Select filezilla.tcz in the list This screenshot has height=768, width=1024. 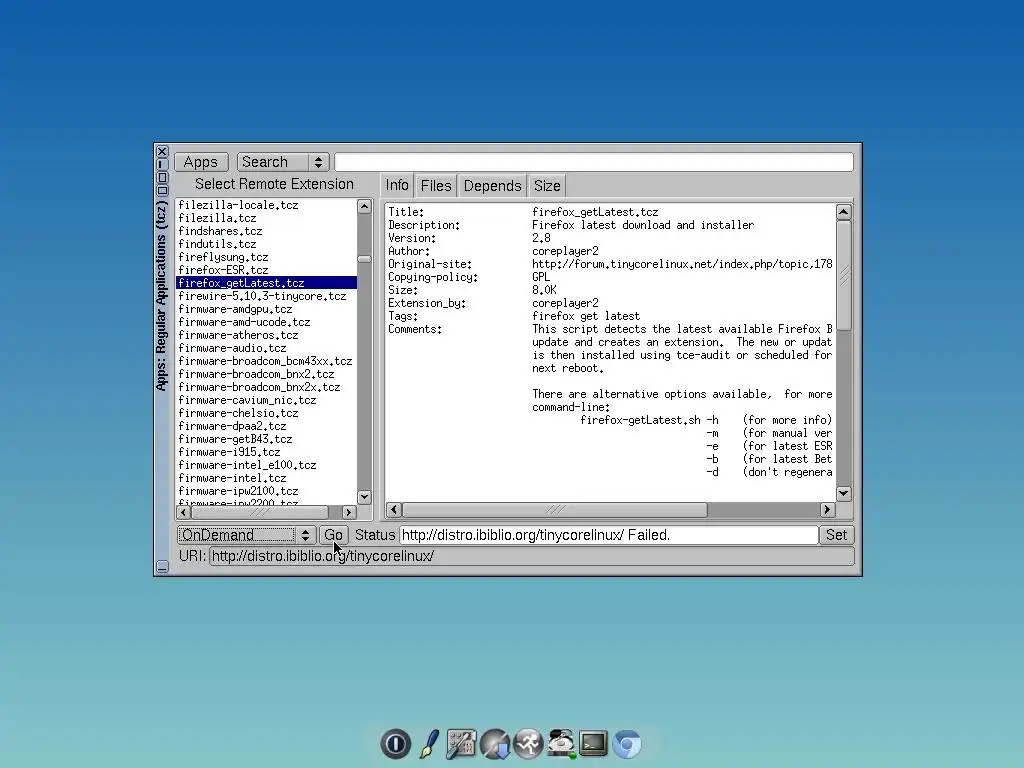pyautogui.click(x=266, y=218)
